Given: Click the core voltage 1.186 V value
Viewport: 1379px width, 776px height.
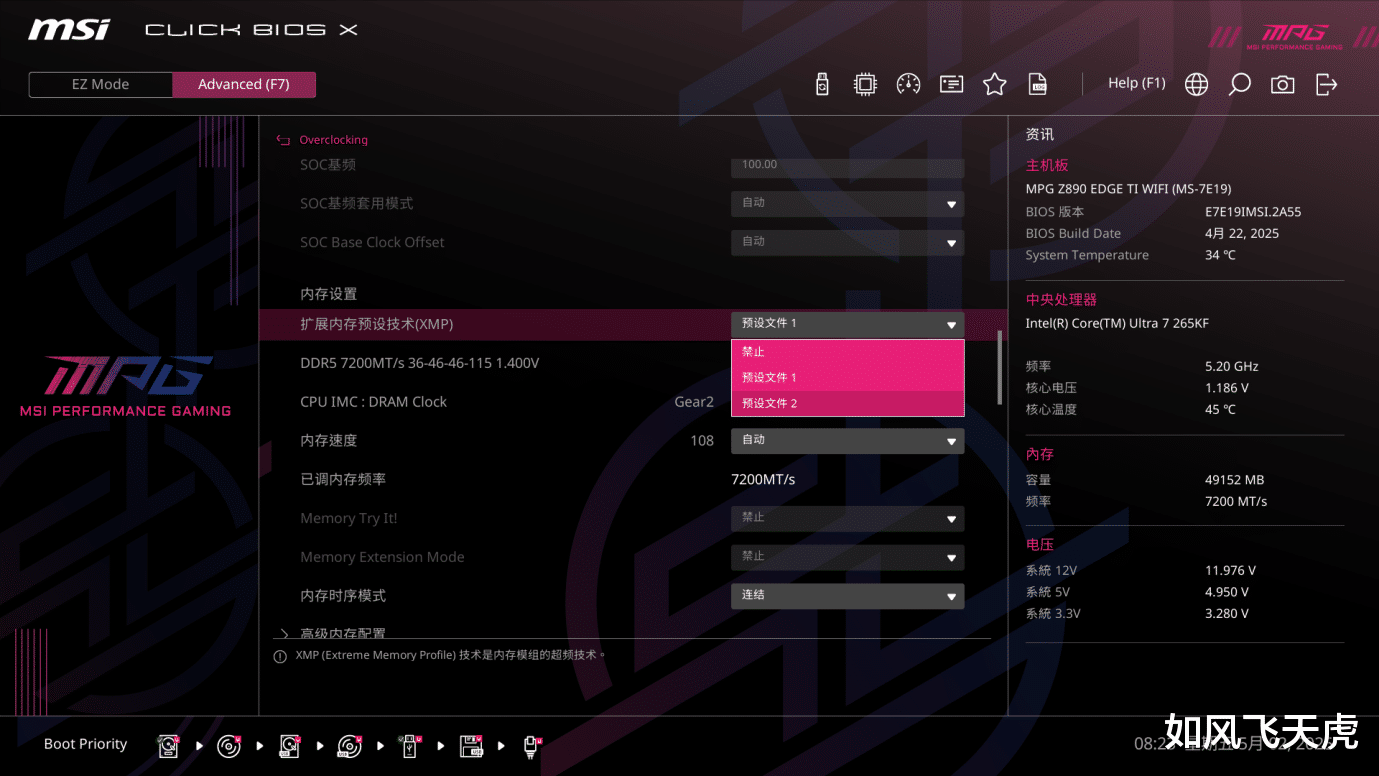Looking at the screenshot, I should [x=1227, y=388].
